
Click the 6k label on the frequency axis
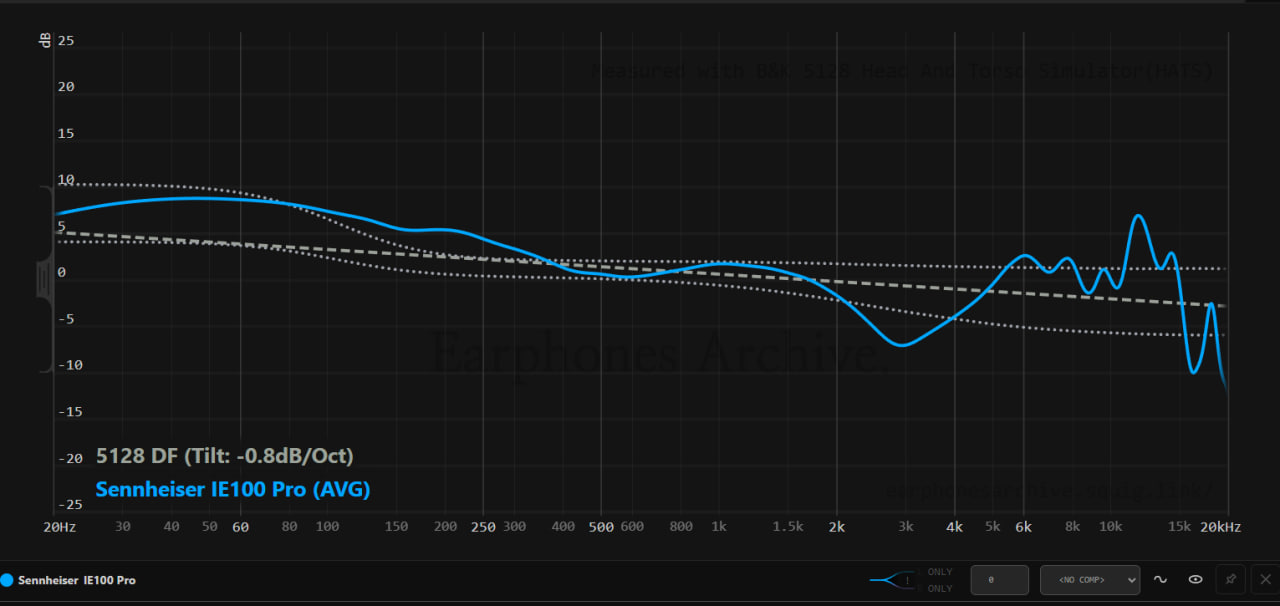pyautogui.click(x=1023, y=527)
